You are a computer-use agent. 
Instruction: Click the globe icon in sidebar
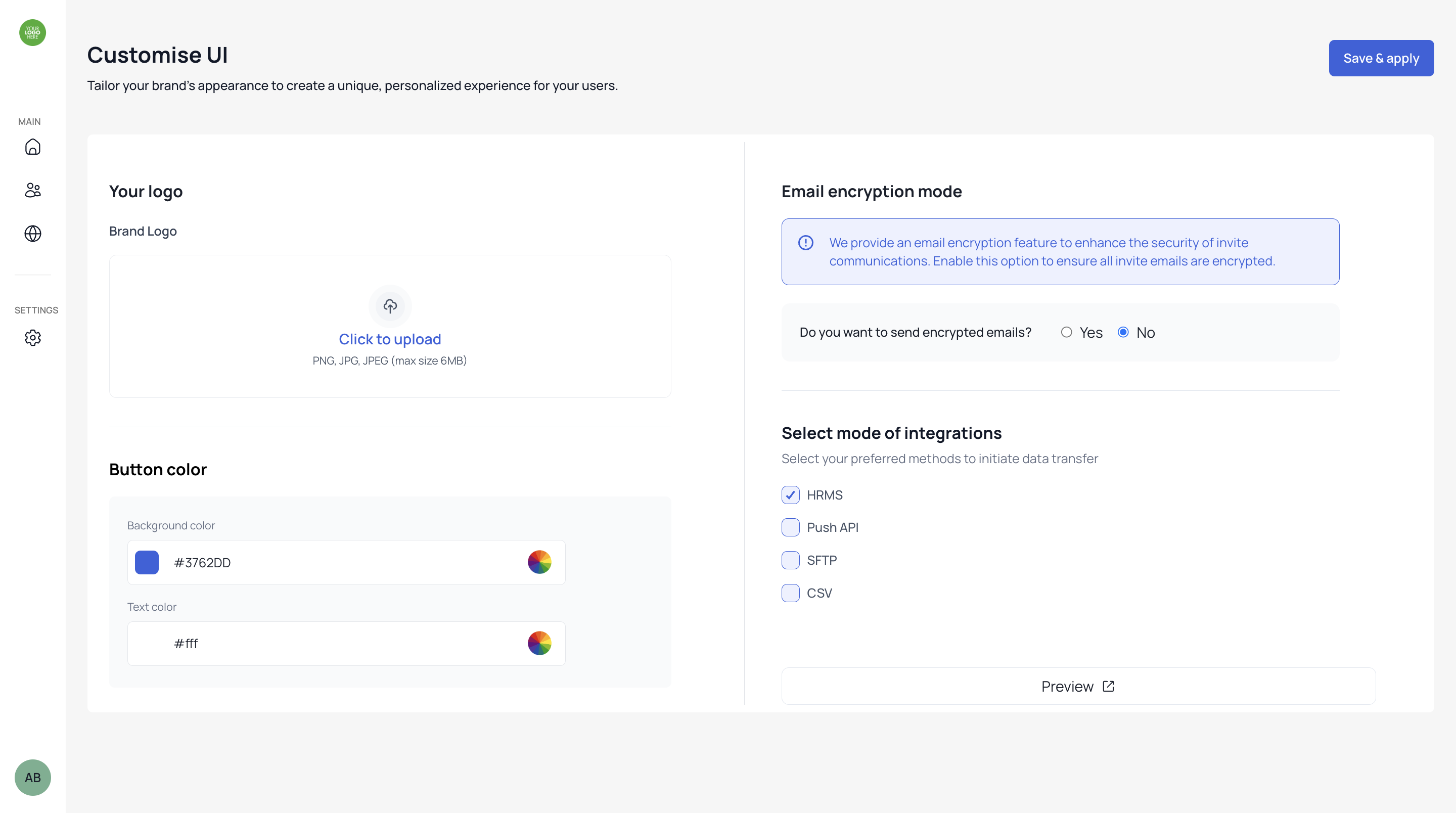(x=33, y=234)
